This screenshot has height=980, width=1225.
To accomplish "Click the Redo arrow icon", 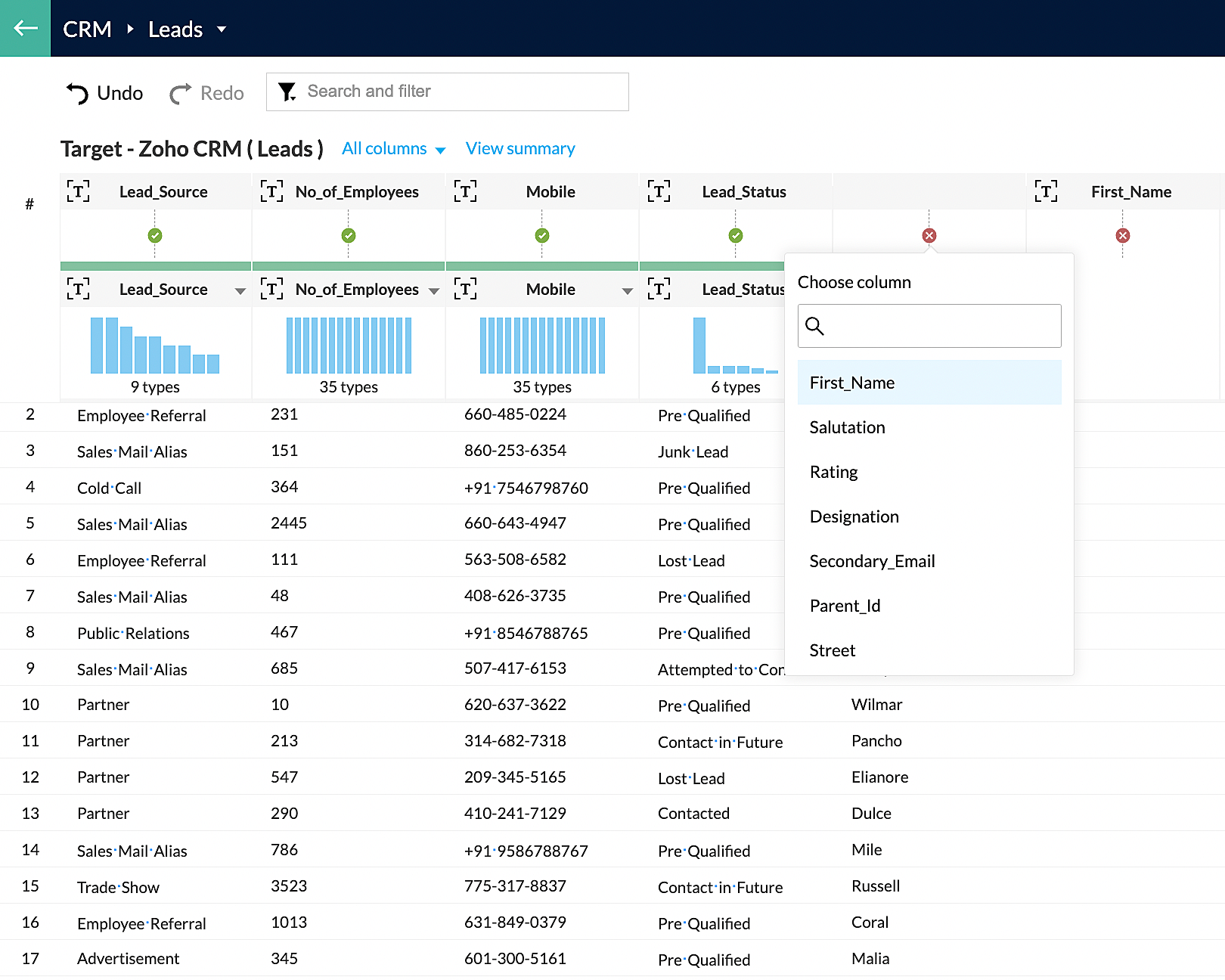I will pos(180,93).
